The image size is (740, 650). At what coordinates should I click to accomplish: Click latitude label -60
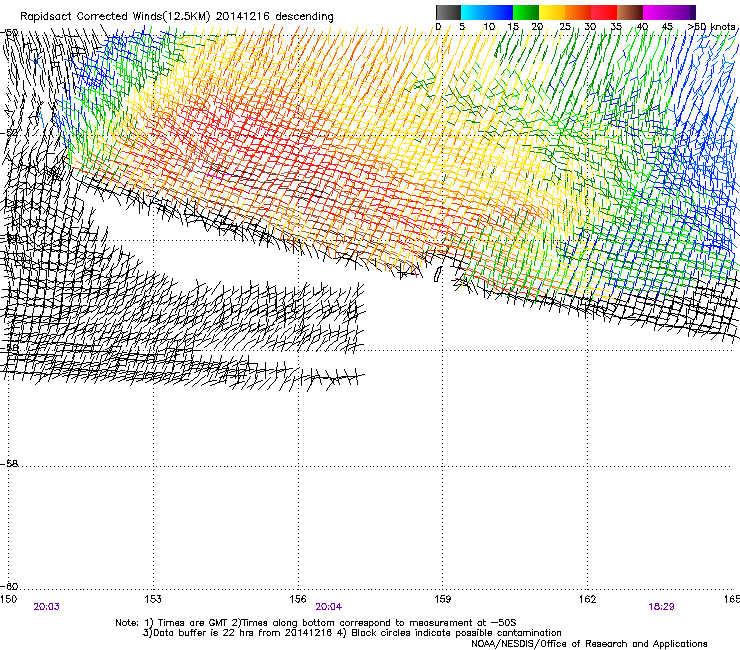(x=9, y=586)
